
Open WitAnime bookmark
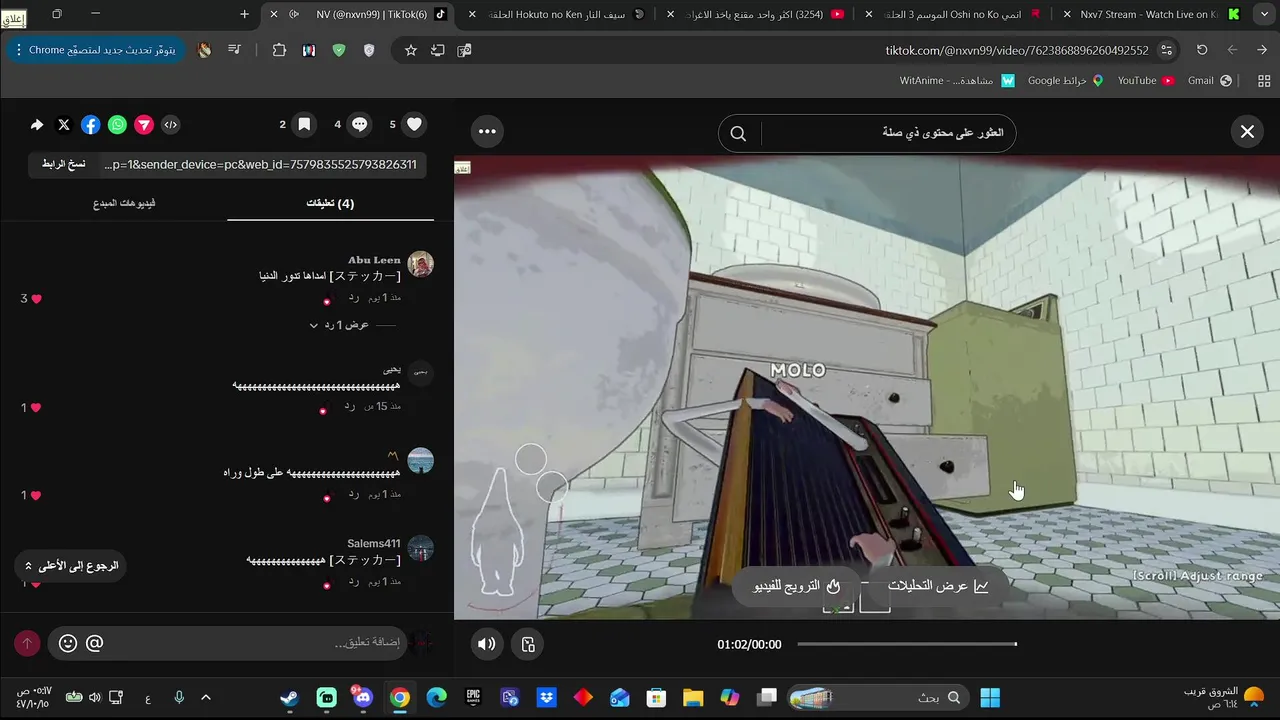pos(957,81)
